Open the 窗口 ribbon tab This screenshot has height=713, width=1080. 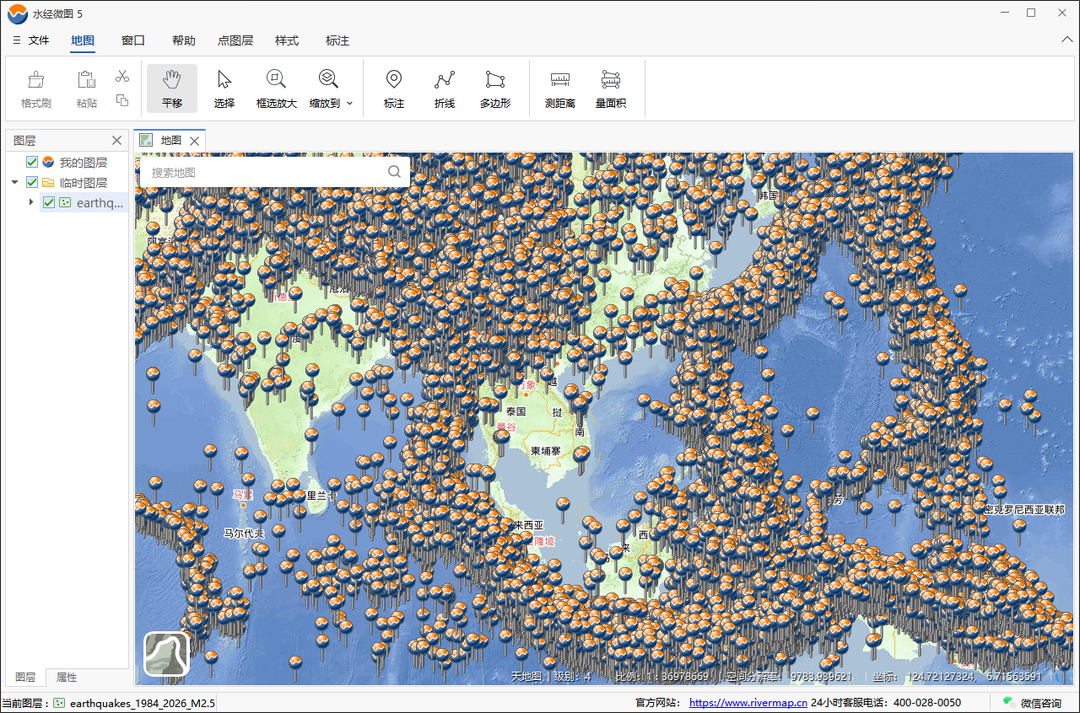pyautogui.click(x=133, y=41)
